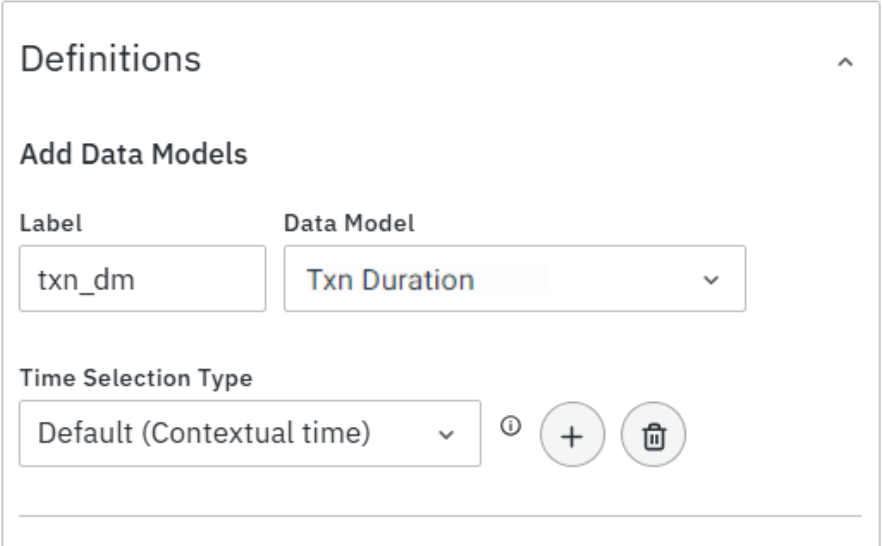Viewport: 882px width, 546px height.
Task: Delete the data model with trash icon
Action: [654, 434]
